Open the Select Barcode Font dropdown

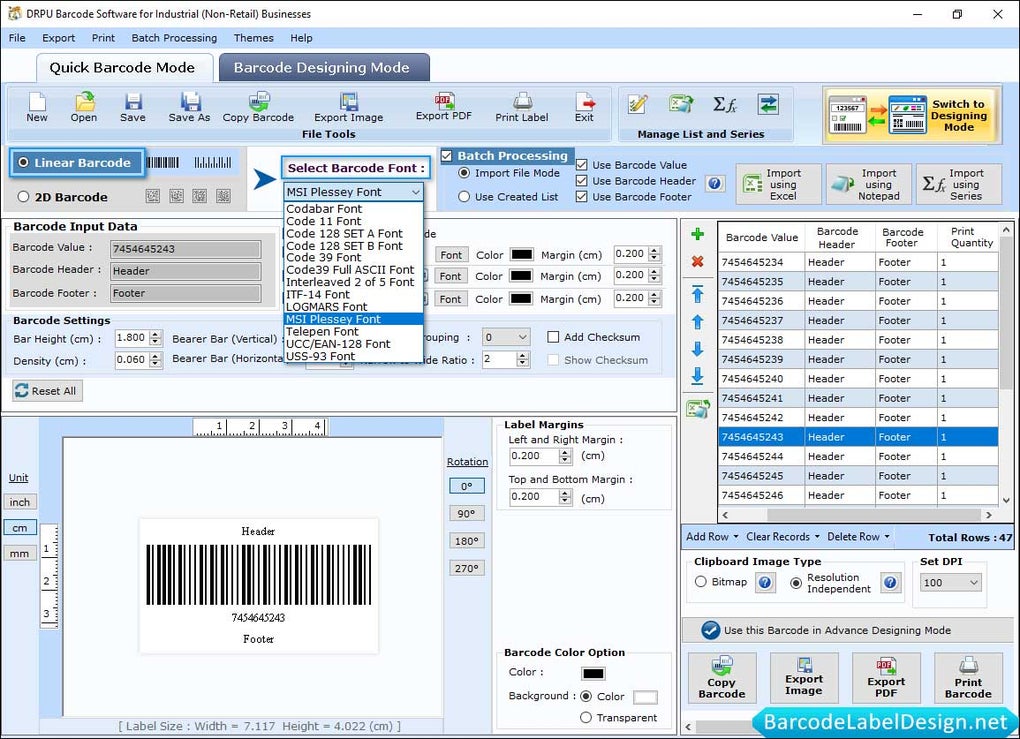(x=414, y=191)
